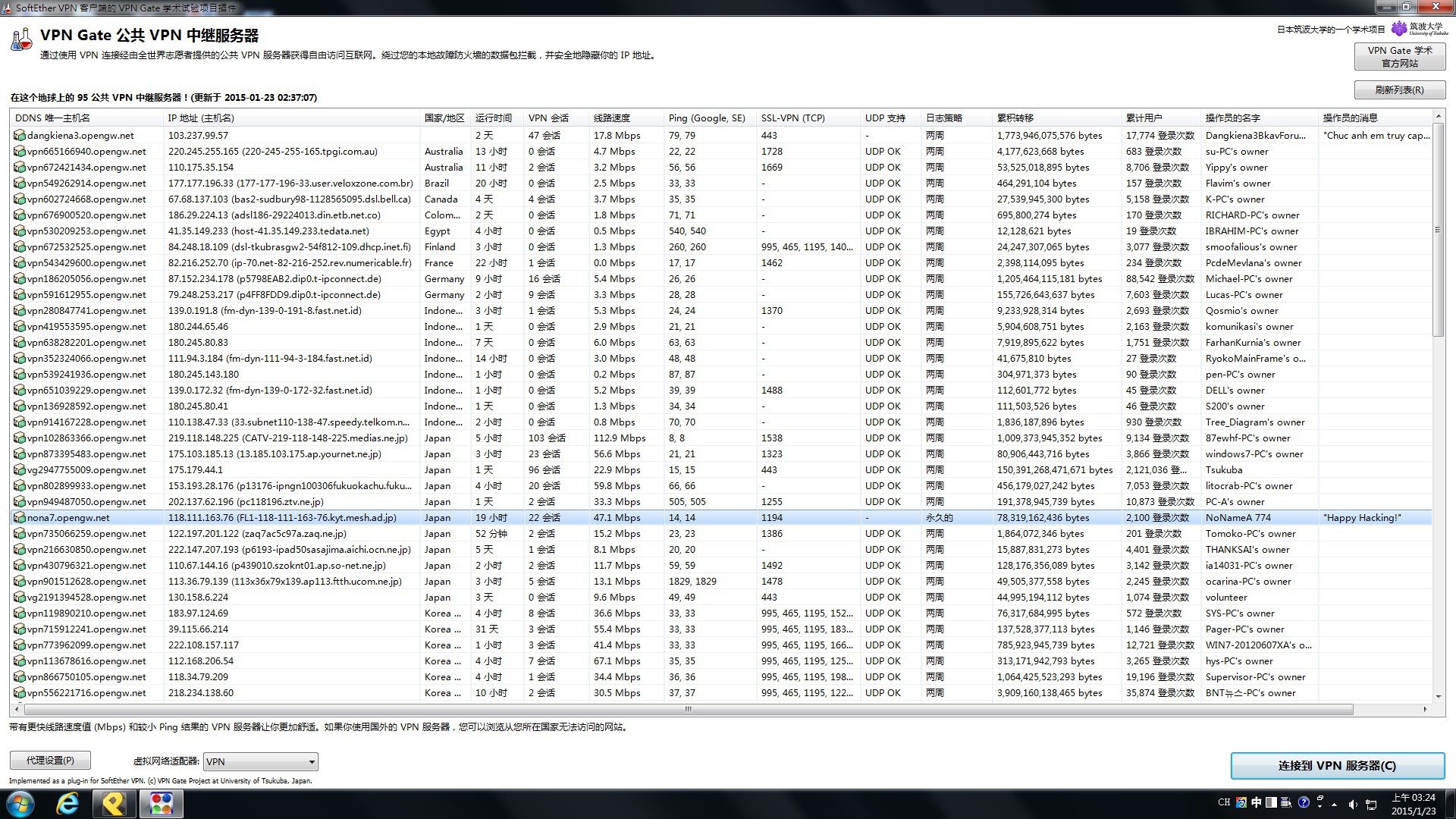
Task: Sort by Ping (Google, SE) column header
Action: click(x=711, y=118)
